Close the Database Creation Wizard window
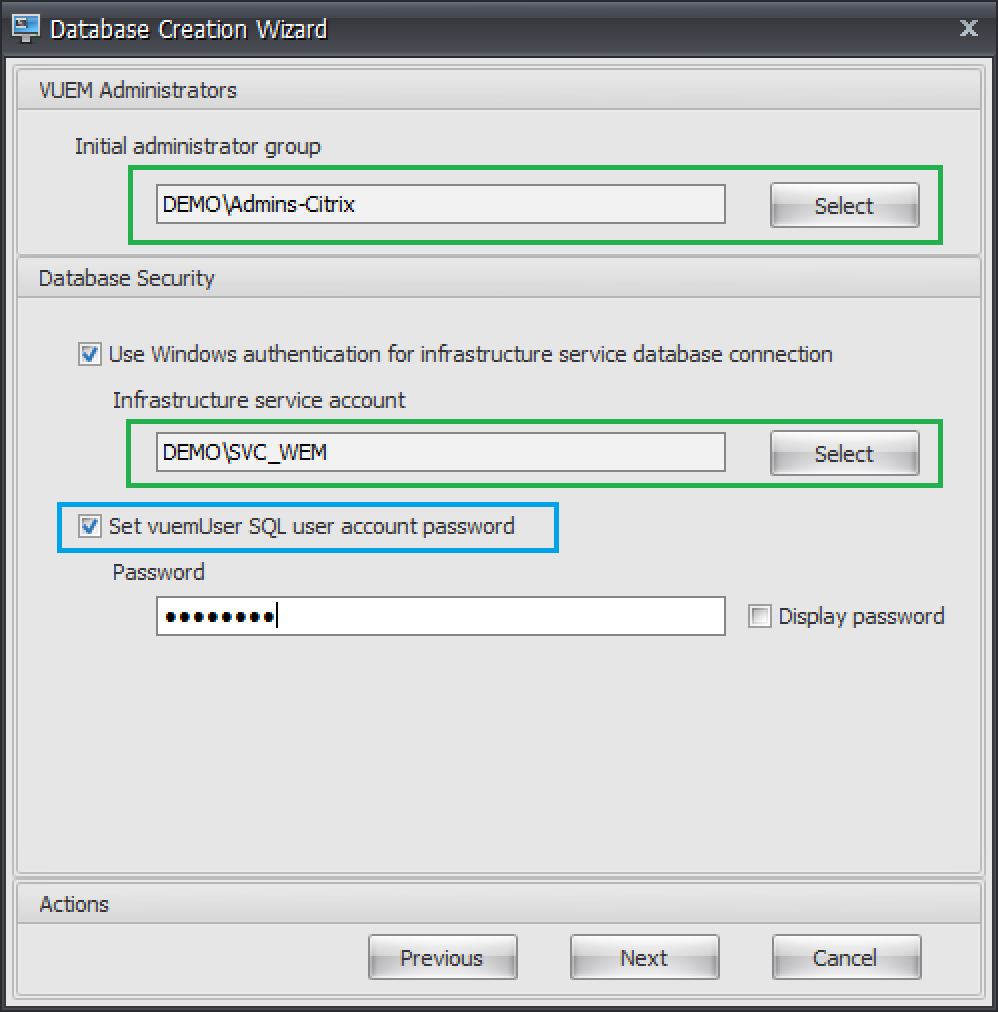Image resolution: width=998 pixels, height=1012 pixels. coord(968,28)
